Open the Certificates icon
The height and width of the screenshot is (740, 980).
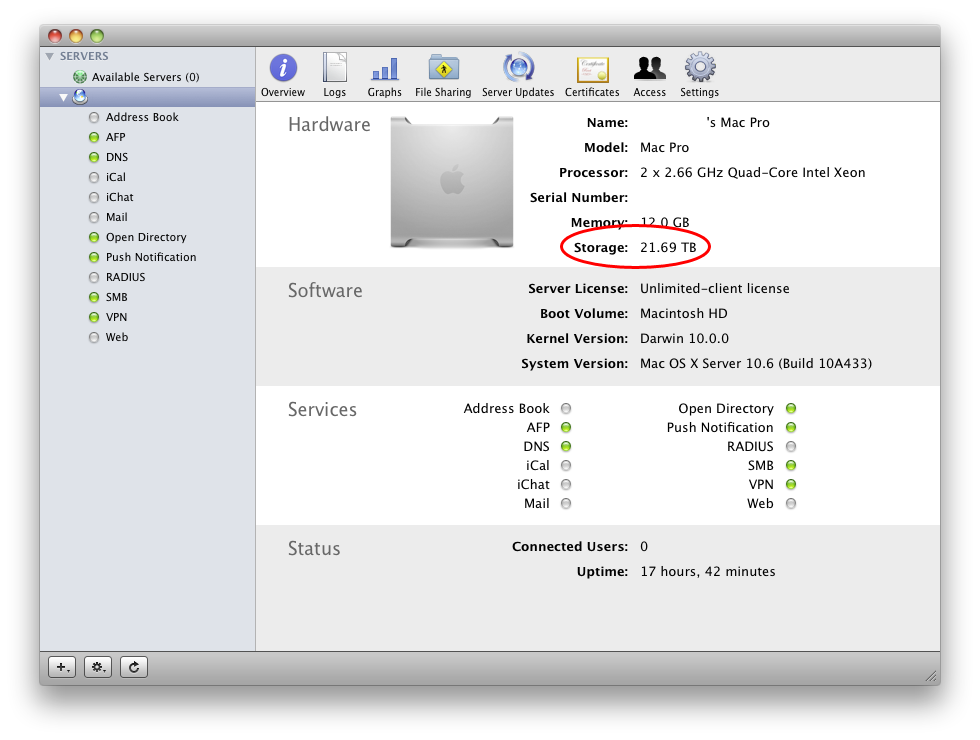(x=592, y=69)
